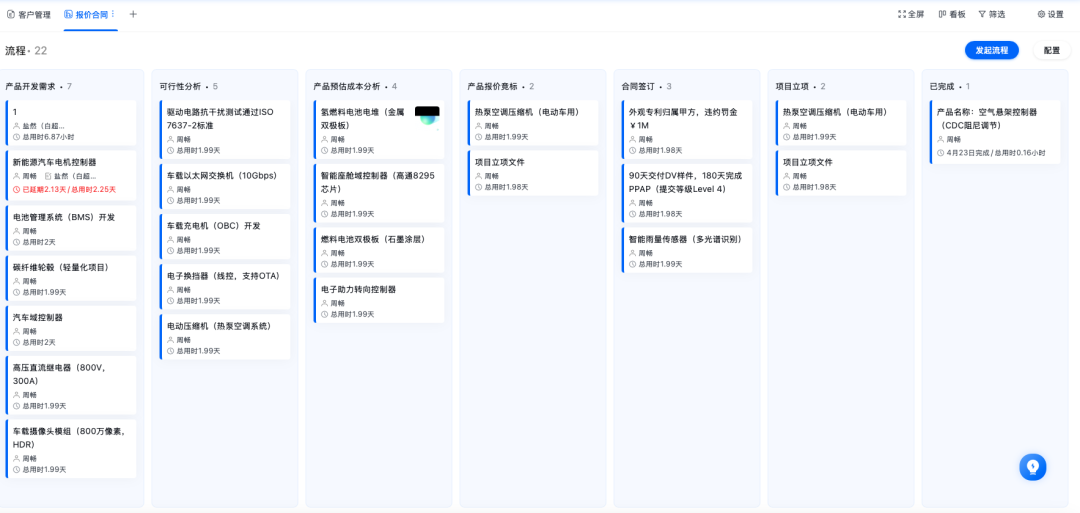The height and width of the screenshot is (513, 1080).
Task: Click 周畅 on 电子助力转向控制器 card
Action: [338, 303]
